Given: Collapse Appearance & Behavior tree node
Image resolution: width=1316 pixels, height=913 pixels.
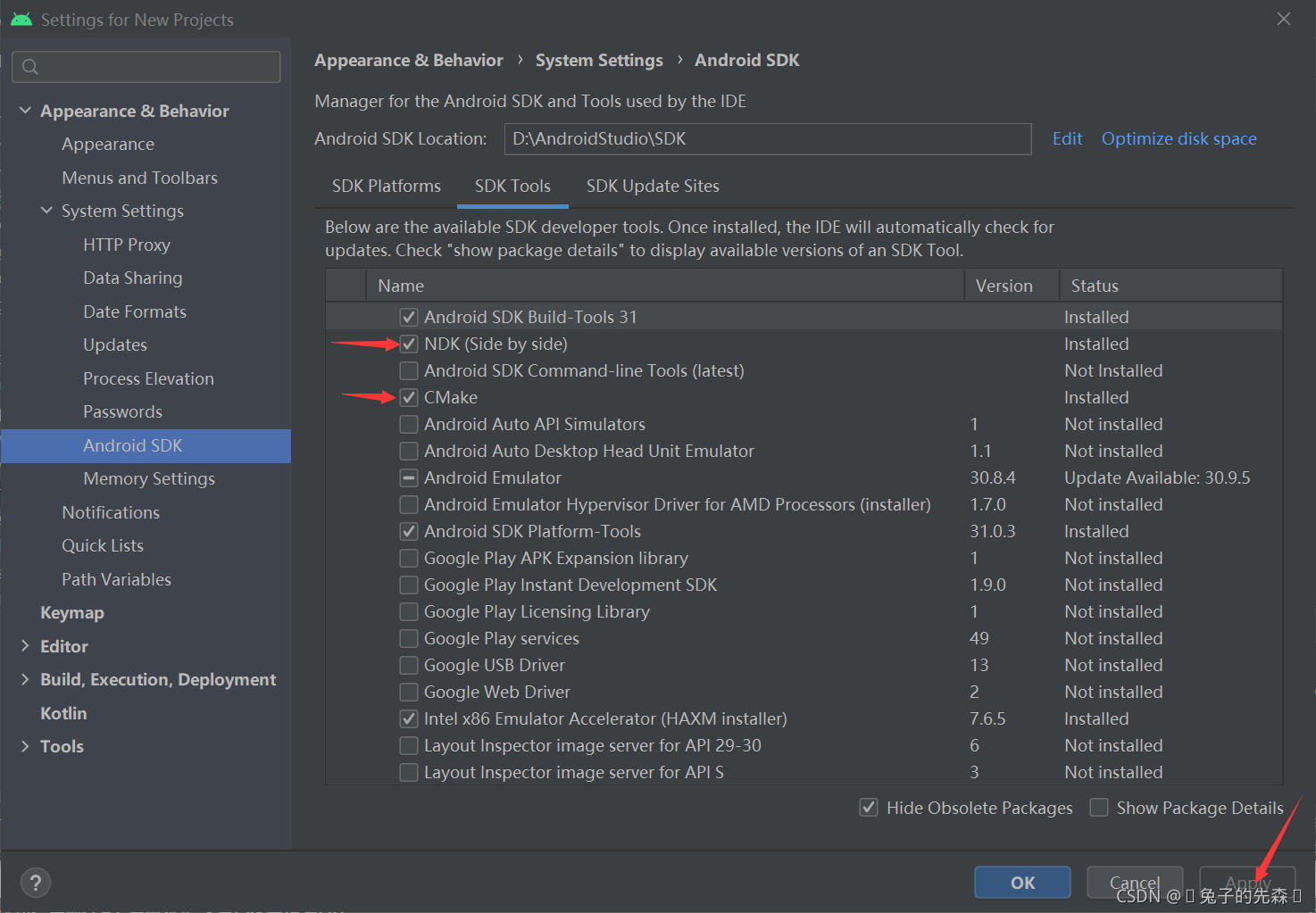Looking at the screenshot, I should pyautogui.click(x=25, y=111).
